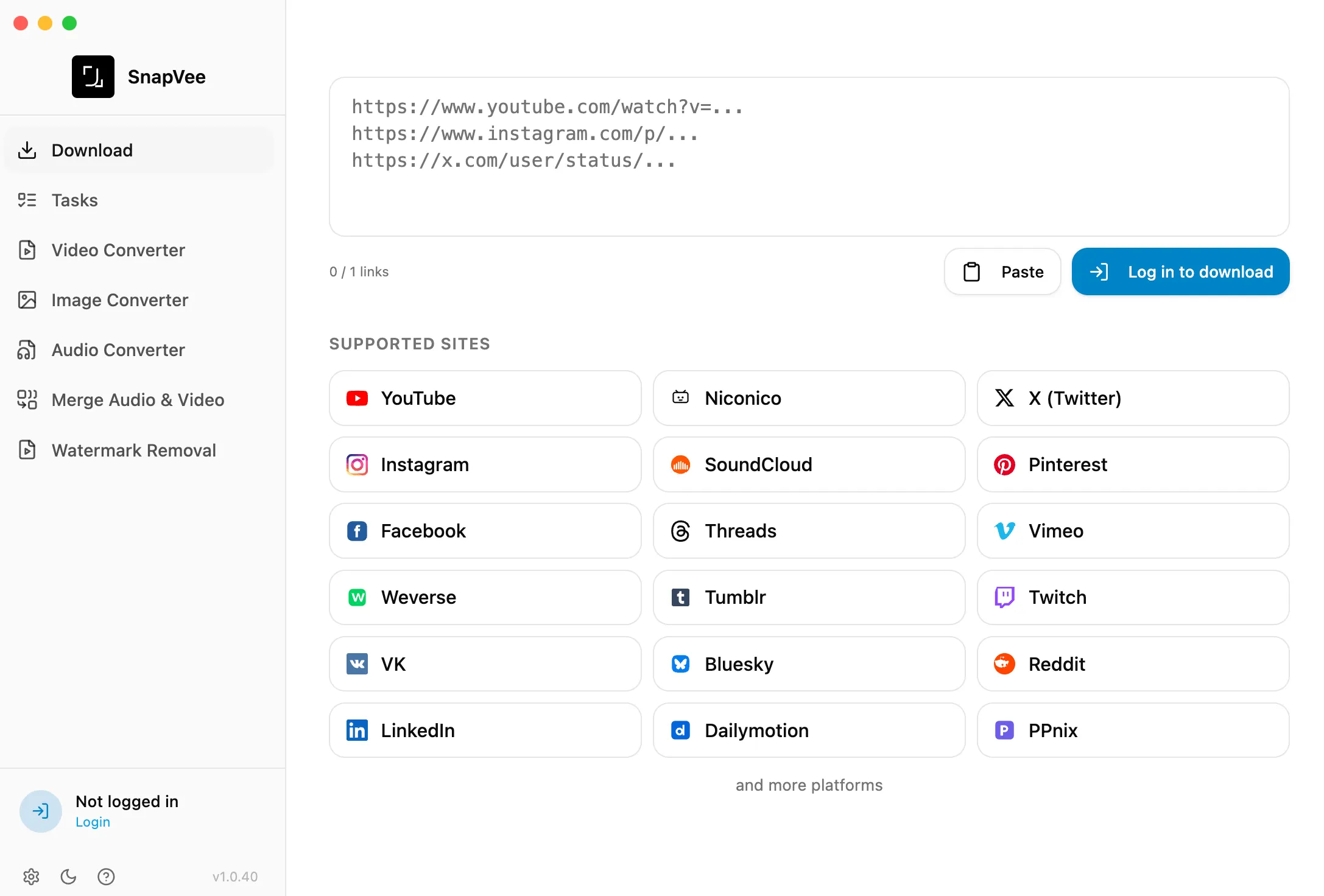
Task: Click the 'Niconico' site name
Action: pyautogui.click(x=743, y=398)
